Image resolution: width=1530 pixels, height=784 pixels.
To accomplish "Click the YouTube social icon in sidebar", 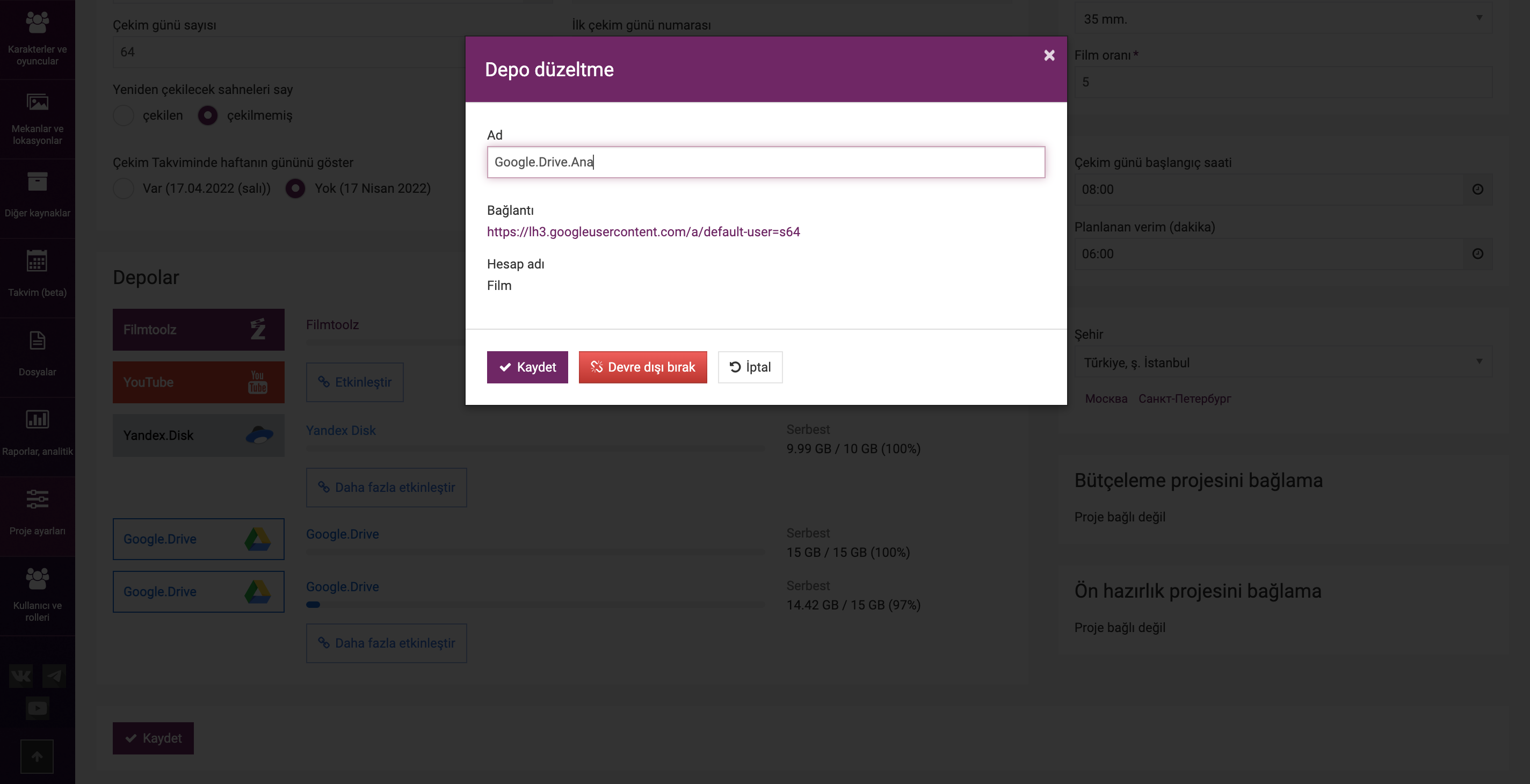I will pos(38,708).
